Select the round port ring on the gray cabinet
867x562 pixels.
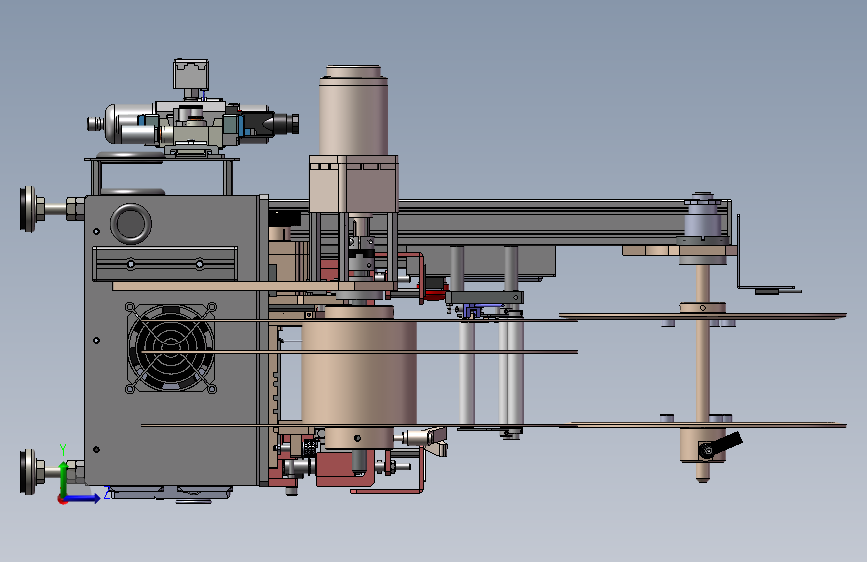(131, 223)
